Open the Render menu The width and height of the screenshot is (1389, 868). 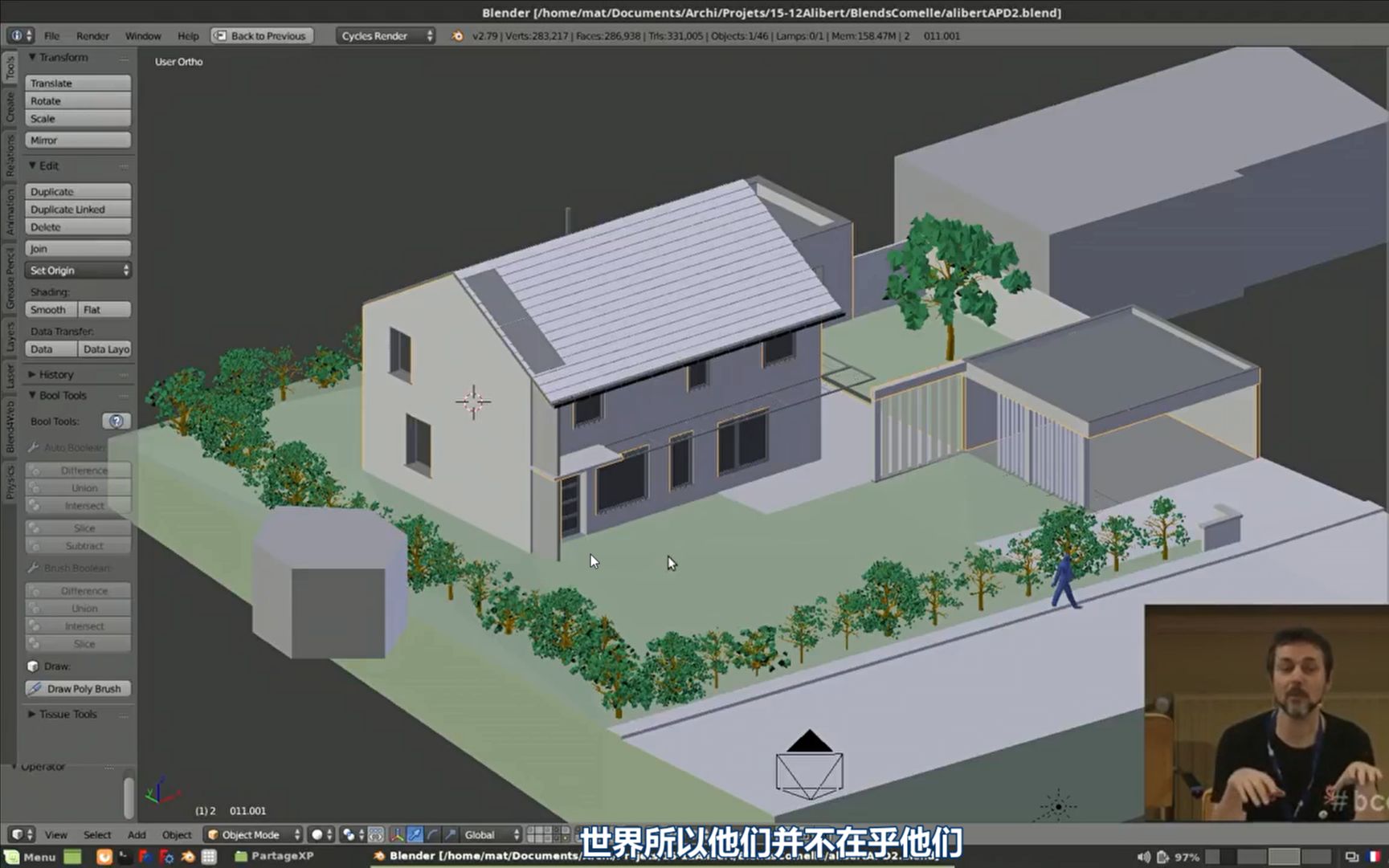click(x=94, y=35)
